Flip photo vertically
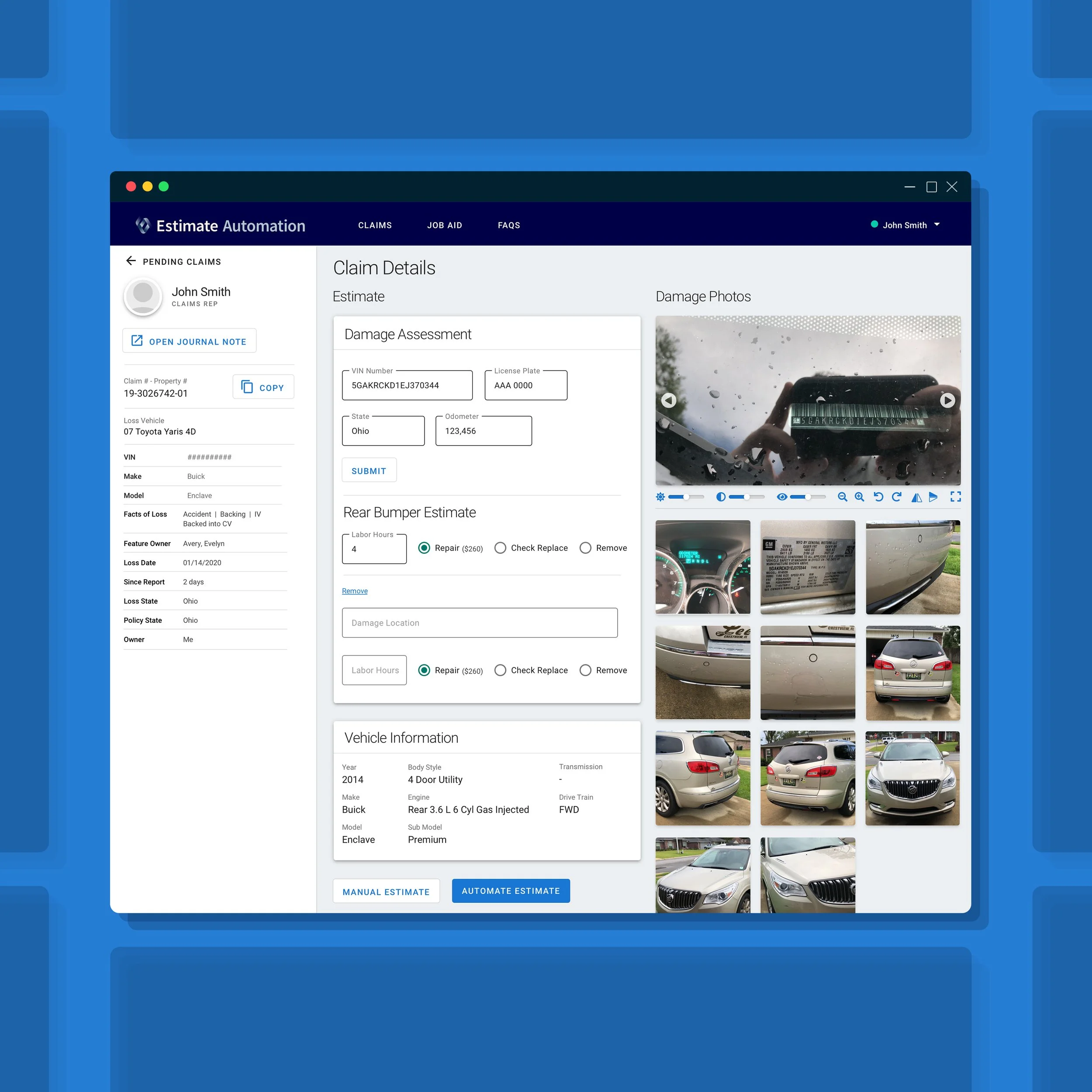 tap(933, 497)
